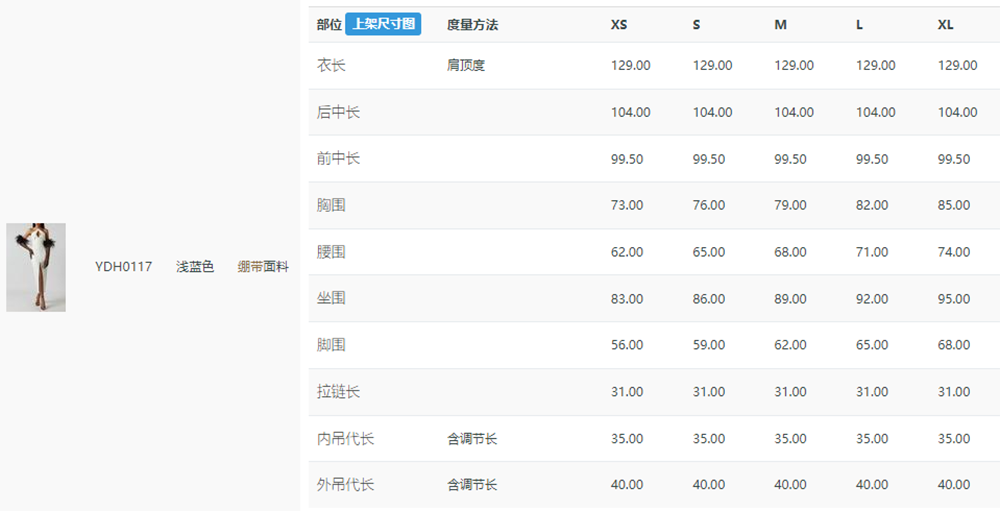The width and height of the screenshot is (1000, 511).
Task: Select the XS column header
Action: [x=619, y=25]
